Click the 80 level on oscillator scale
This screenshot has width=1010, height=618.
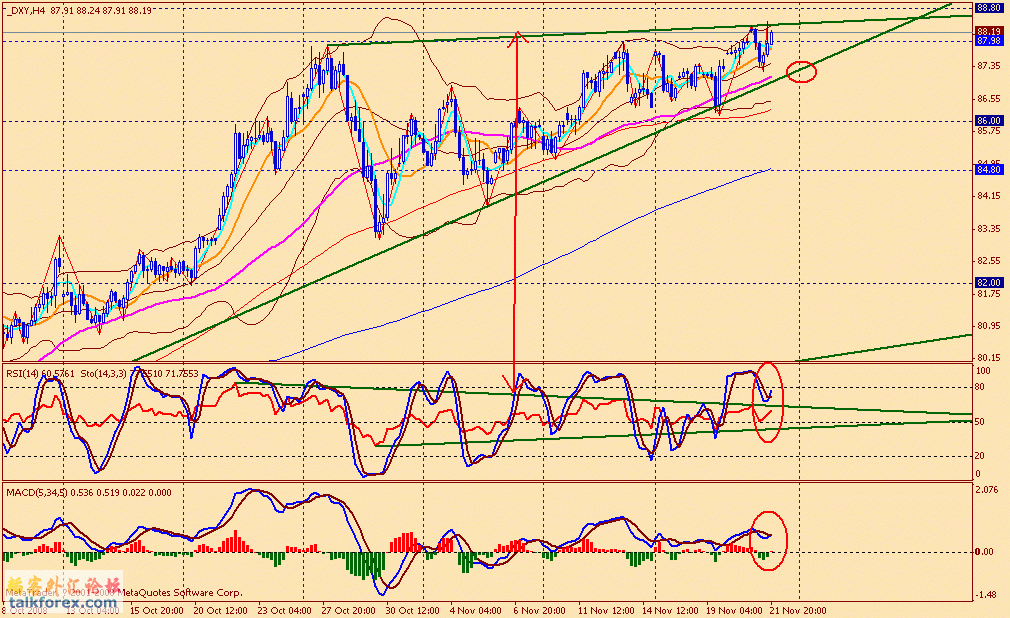tap(980, 387)
